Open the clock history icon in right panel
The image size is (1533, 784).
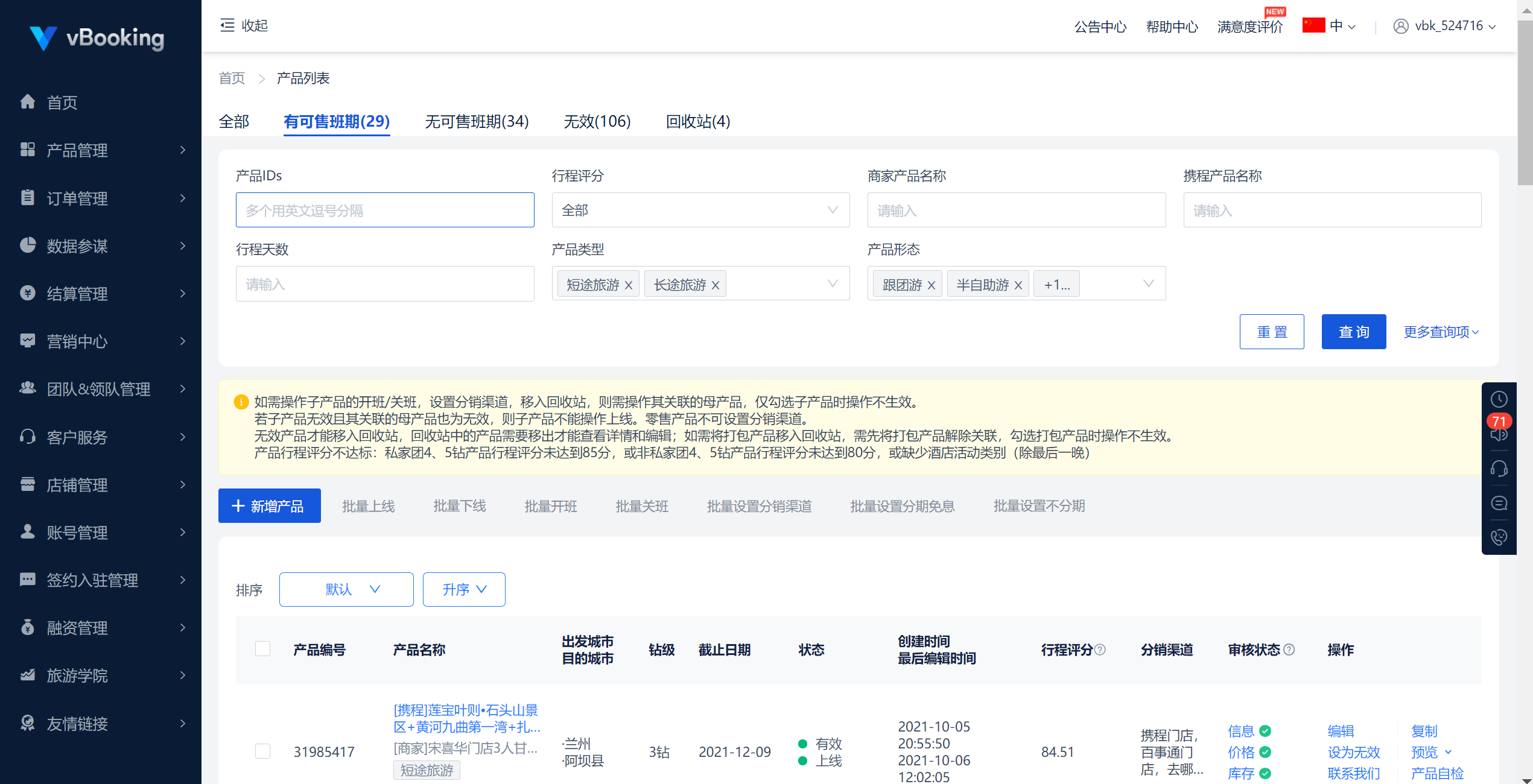point(1499,399)
